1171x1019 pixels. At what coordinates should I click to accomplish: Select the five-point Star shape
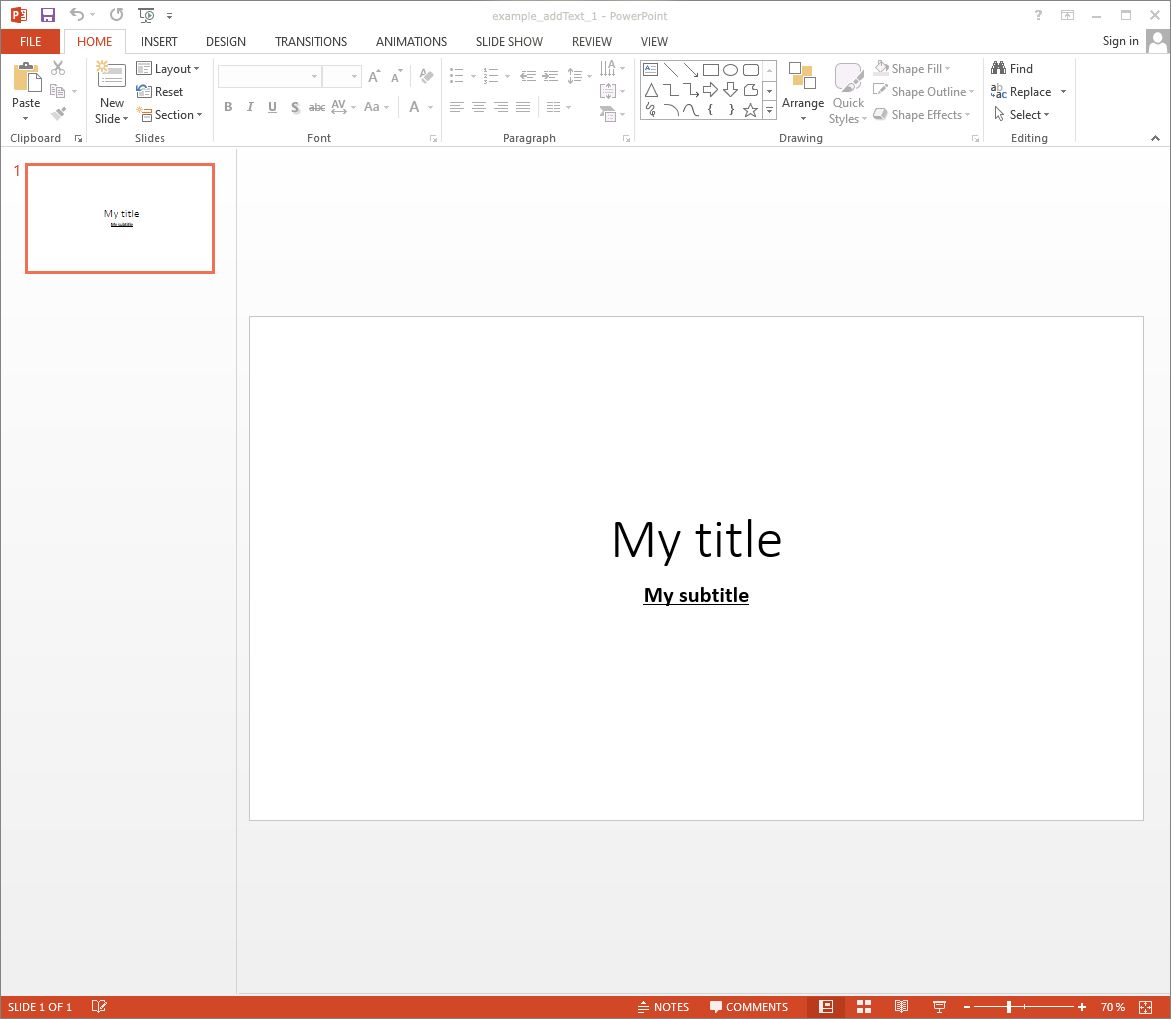[x=751, y=111]
